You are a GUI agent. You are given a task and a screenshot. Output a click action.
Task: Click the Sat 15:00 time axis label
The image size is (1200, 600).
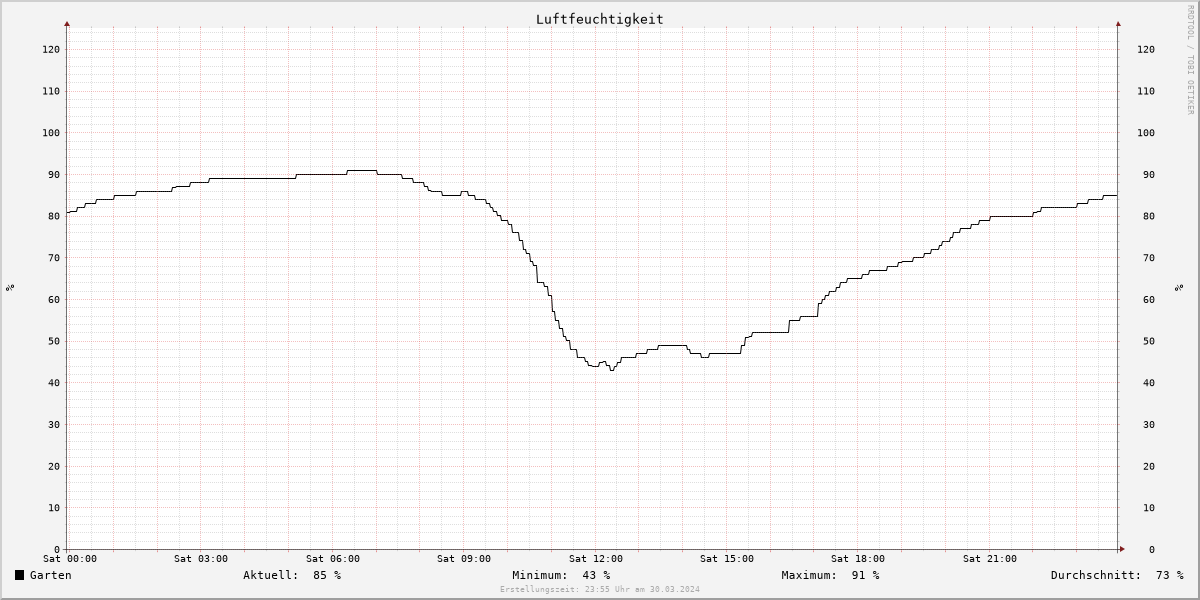[x=727, y=559]
